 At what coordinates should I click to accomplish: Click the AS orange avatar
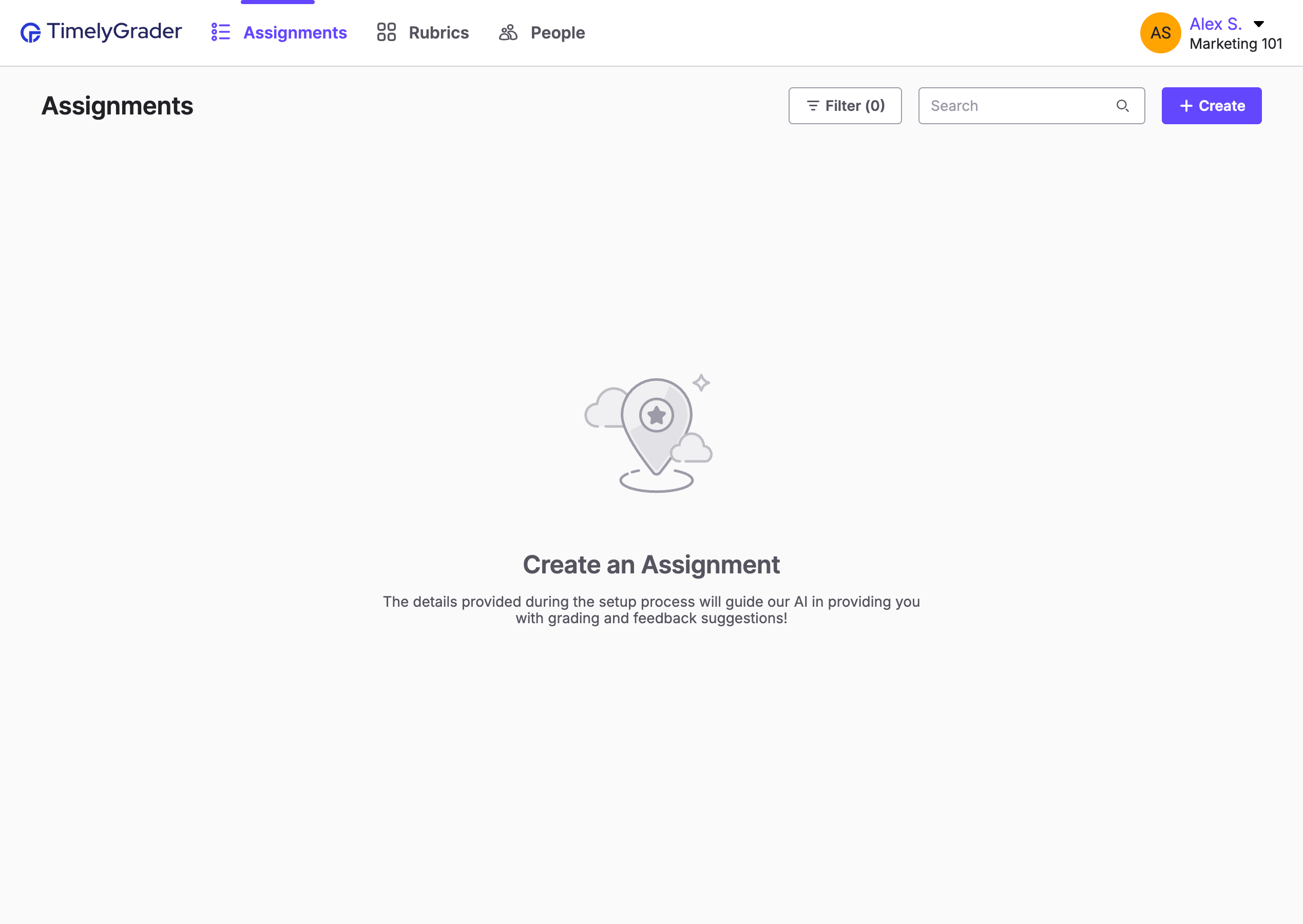coord(1160,33)
